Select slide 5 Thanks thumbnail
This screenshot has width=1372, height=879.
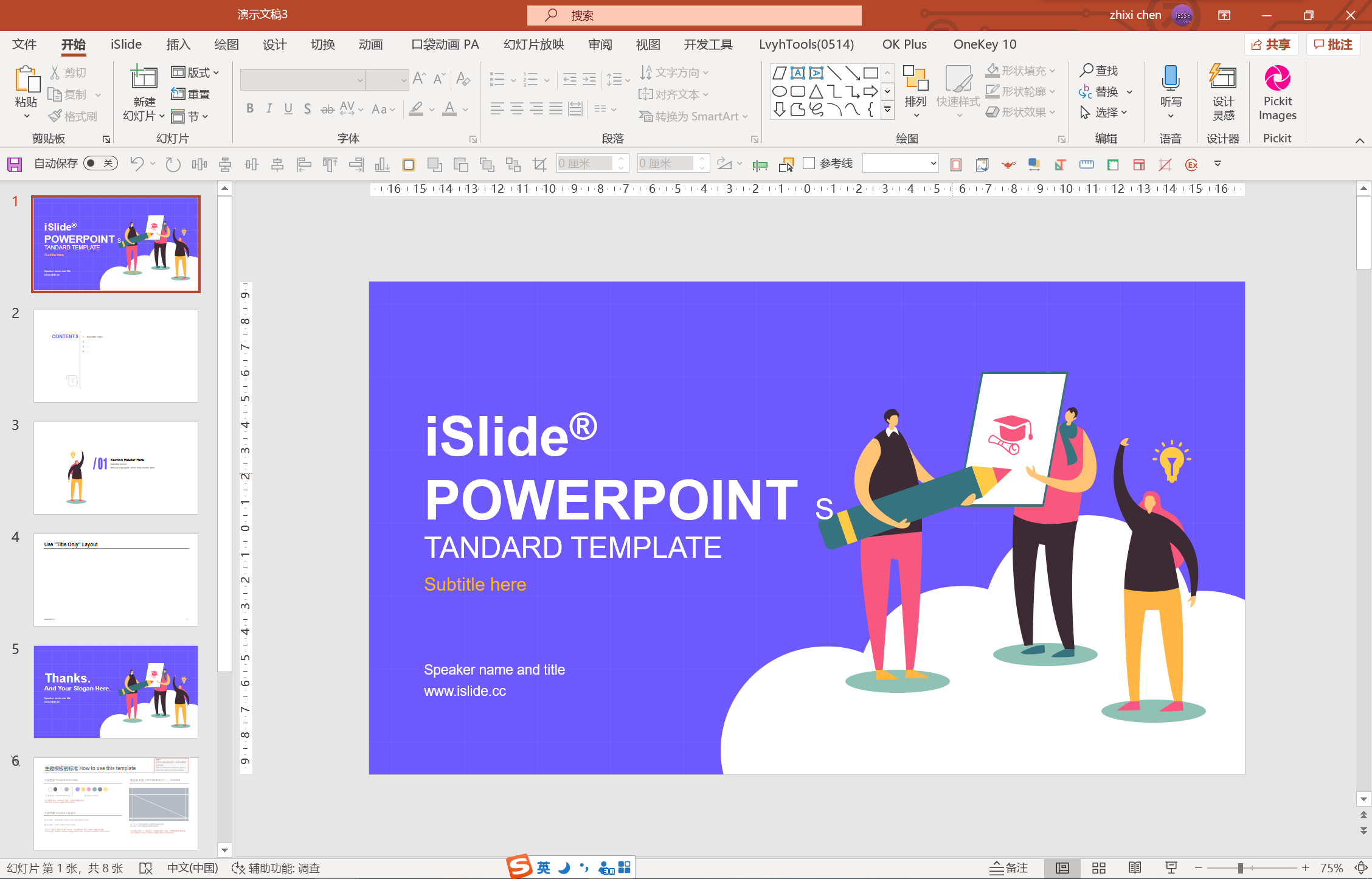click(x=116, y=692)
